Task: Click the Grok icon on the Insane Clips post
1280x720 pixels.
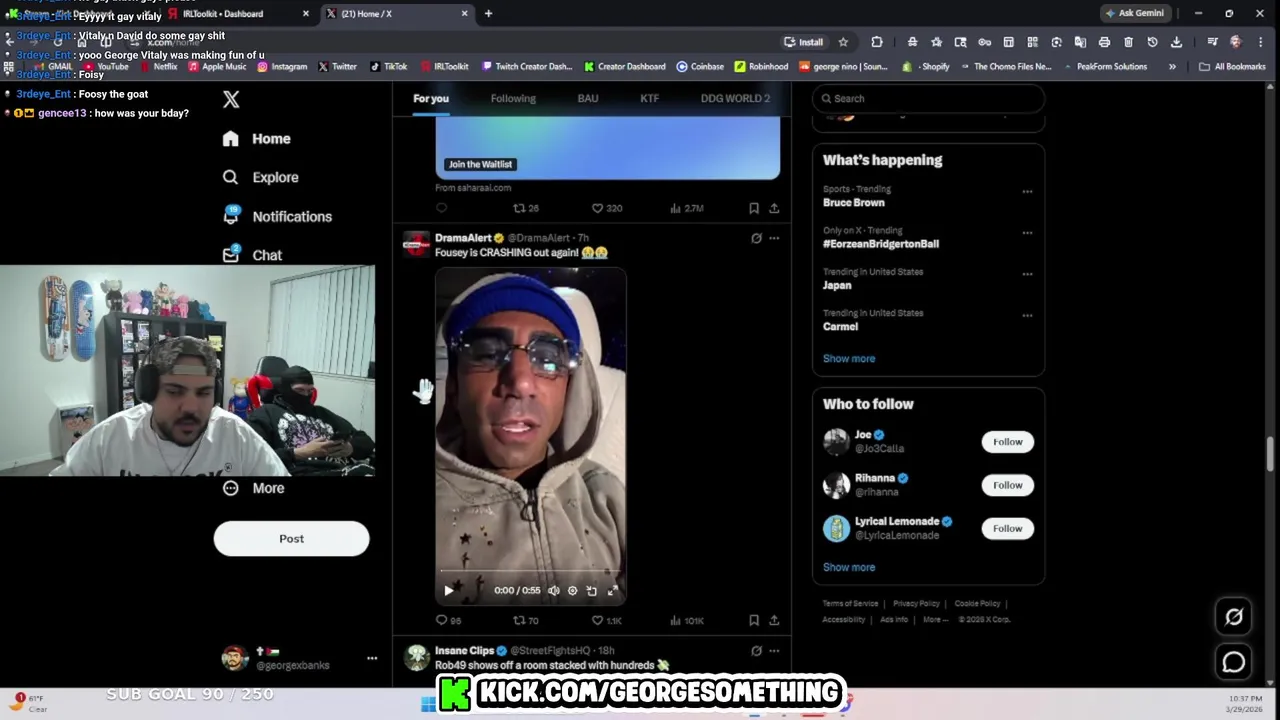Action: [x=756, y=651]
